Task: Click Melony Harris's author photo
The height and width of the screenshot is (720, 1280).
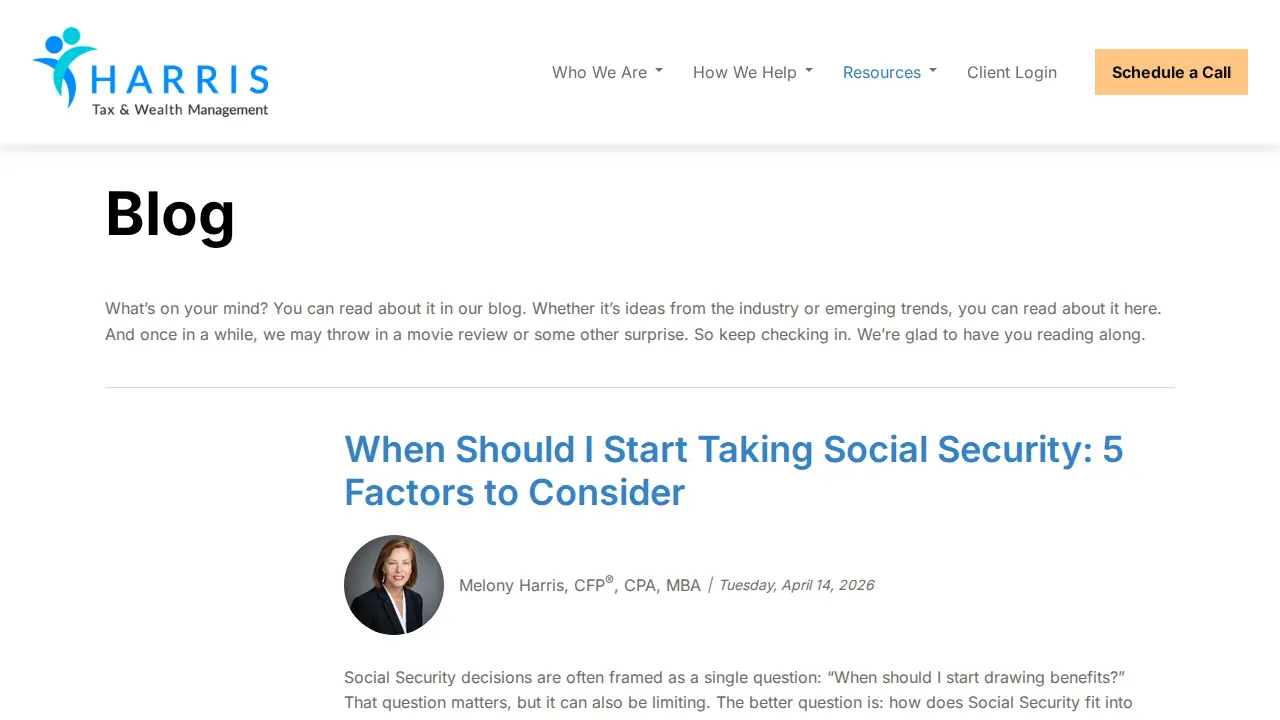Action: (x=394, y=585)
